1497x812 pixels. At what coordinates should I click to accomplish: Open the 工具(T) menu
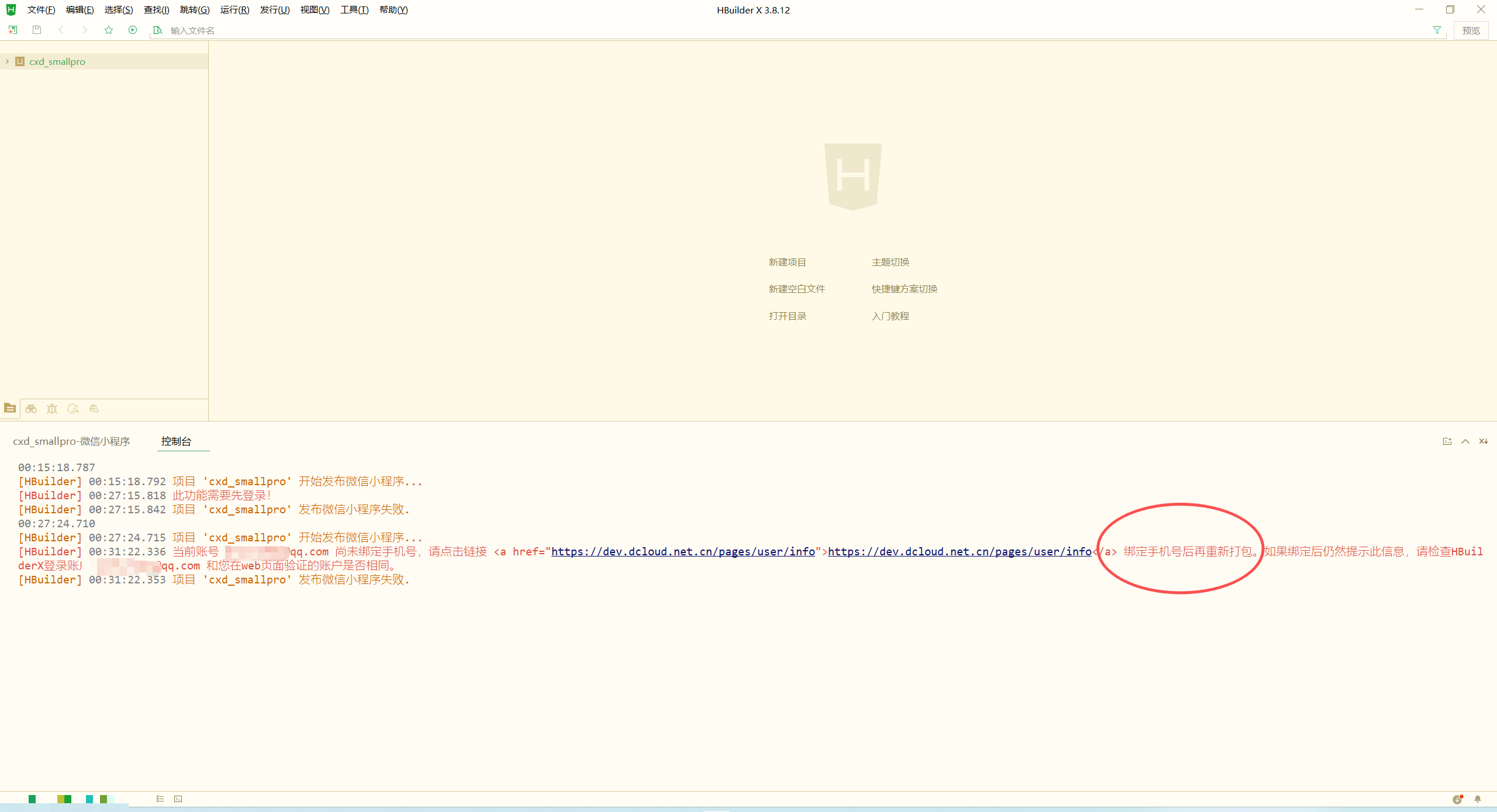click(x=354, y=10)
